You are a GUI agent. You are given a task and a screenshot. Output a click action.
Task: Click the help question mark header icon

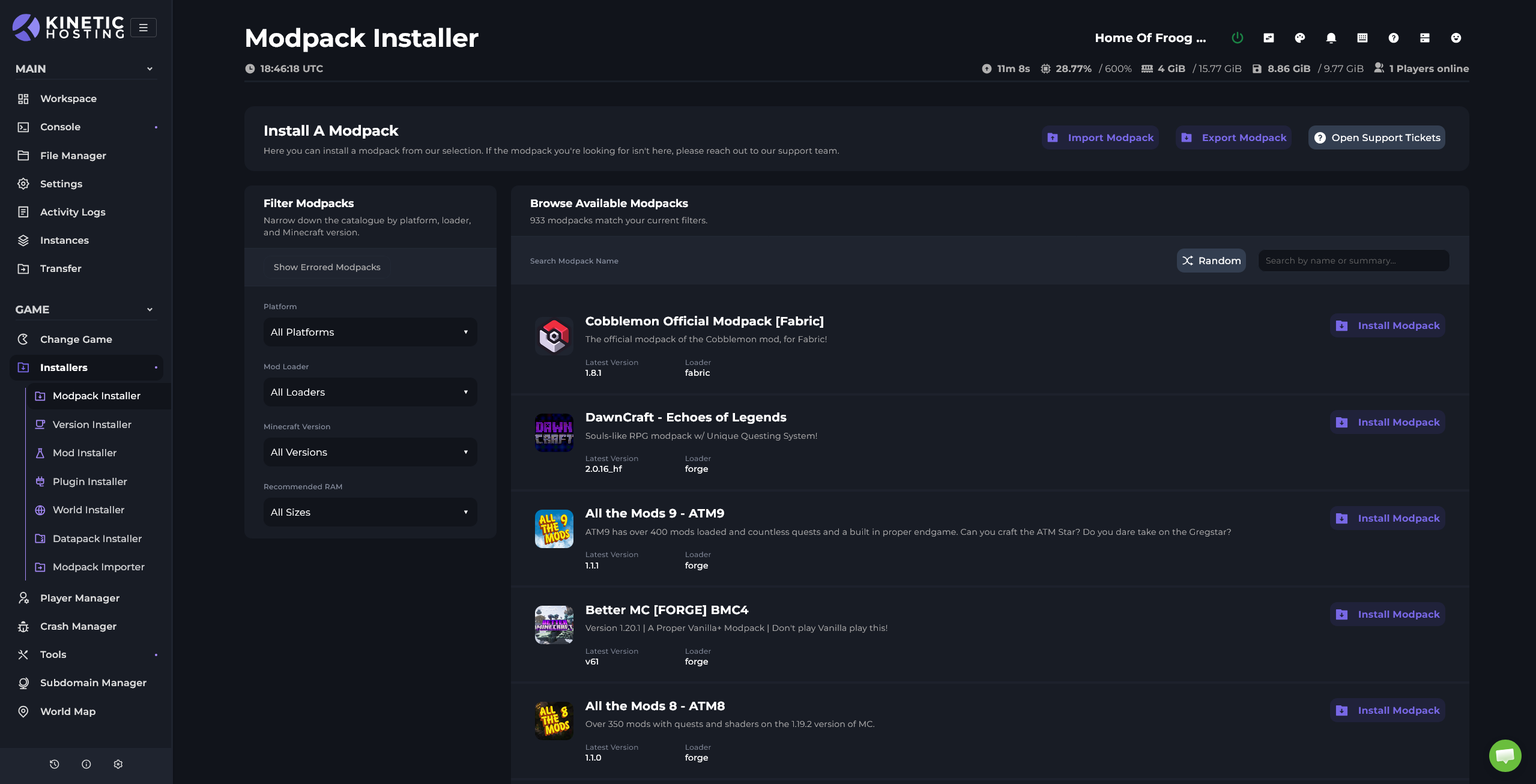coord(1393,38)
